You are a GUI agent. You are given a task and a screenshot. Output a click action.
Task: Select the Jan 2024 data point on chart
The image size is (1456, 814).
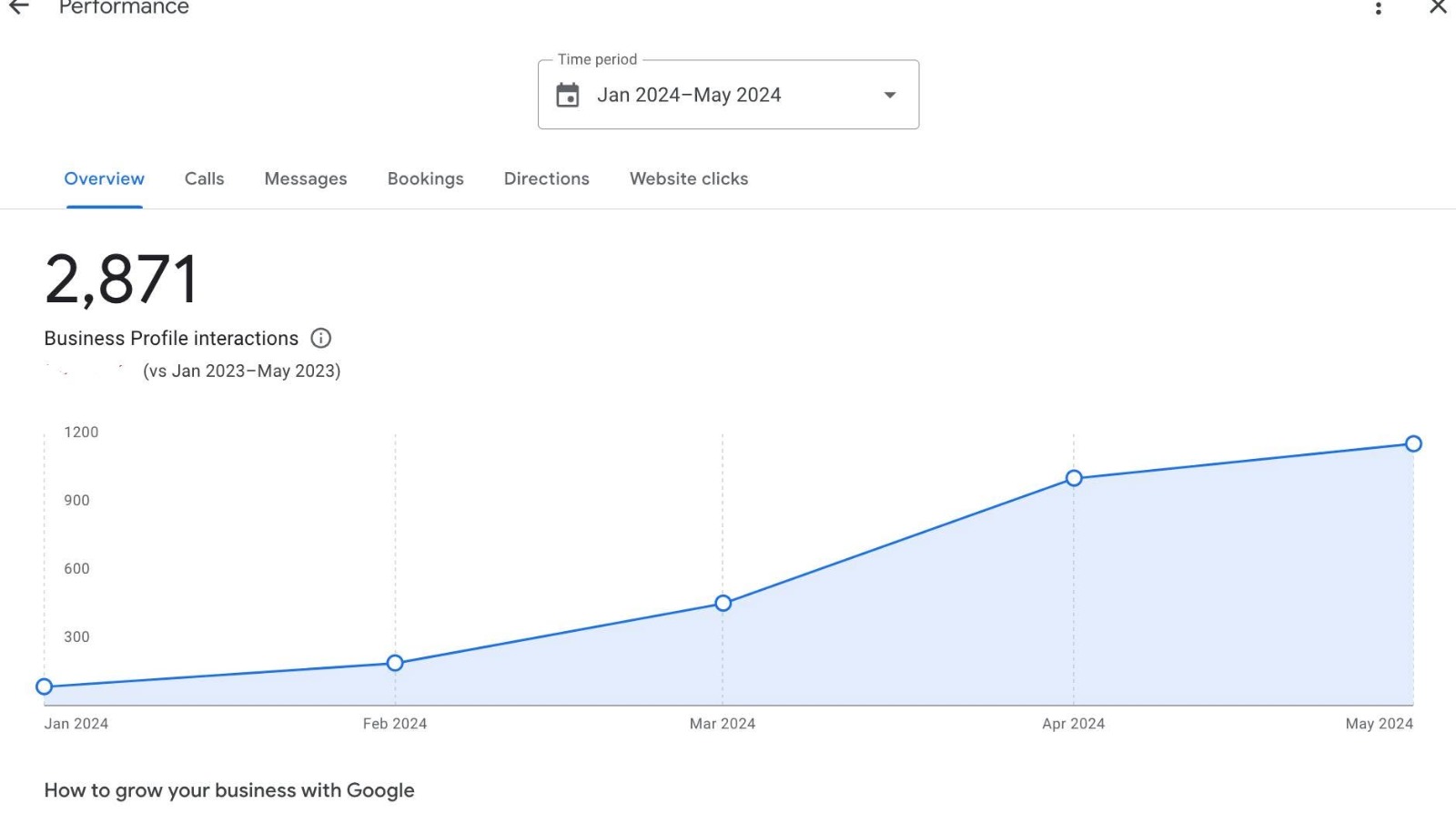44,687
